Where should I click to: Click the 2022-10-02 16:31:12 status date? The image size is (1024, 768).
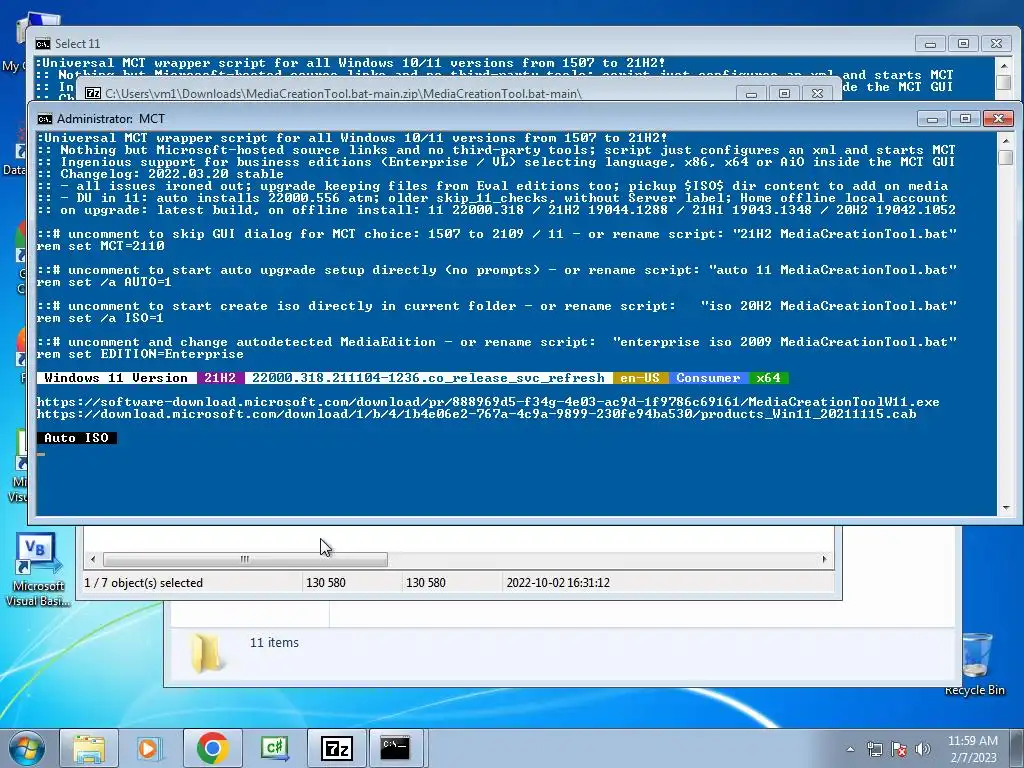[558, 583]
